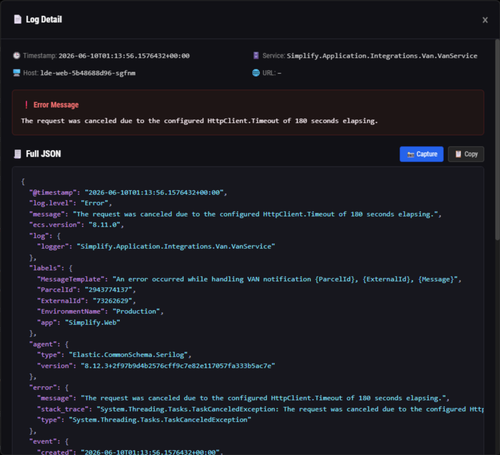Viewport: 500px width, 455px height.
Task: Click the ParcelId value "2943774137"
Action: point(108,290)
